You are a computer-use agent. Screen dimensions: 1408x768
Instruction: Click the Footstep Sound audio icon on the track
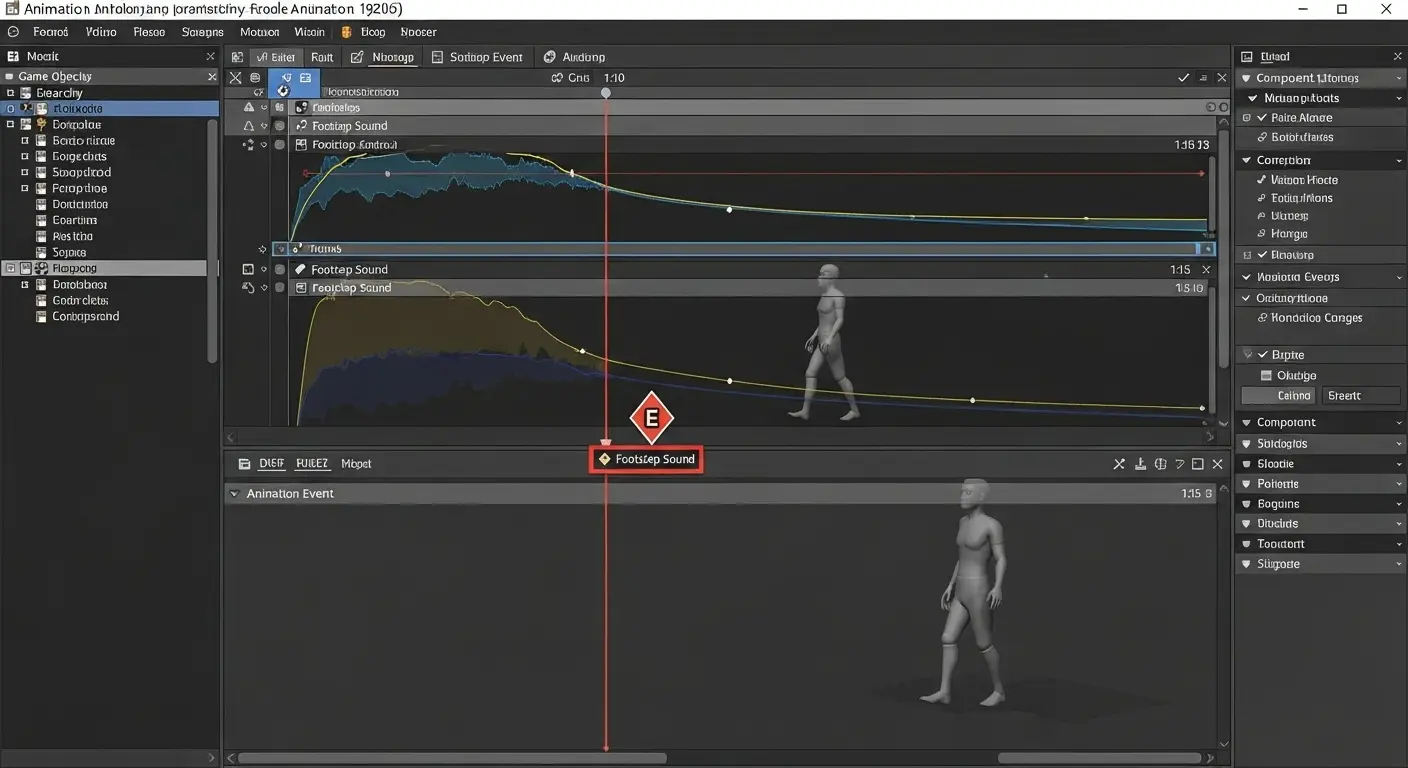[x=301, y=125]
